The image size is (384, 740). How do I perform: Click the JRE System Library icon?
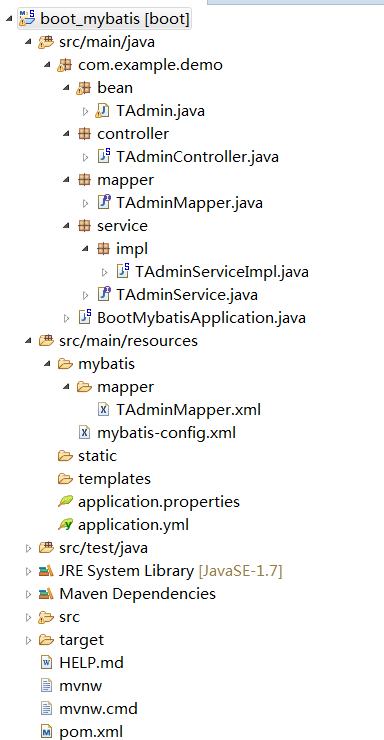tap(46, 571)
